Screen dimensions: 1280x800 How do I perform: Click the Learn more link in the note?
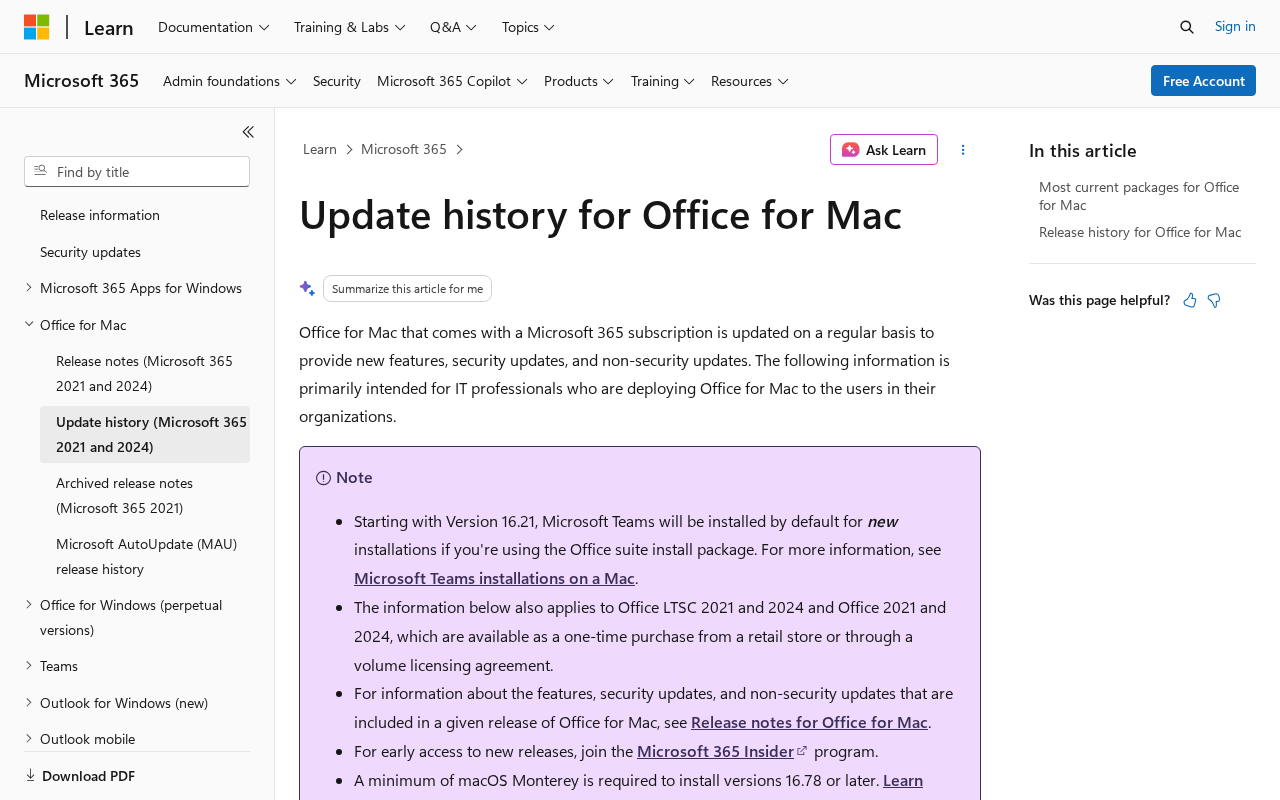tap(903, 780)
